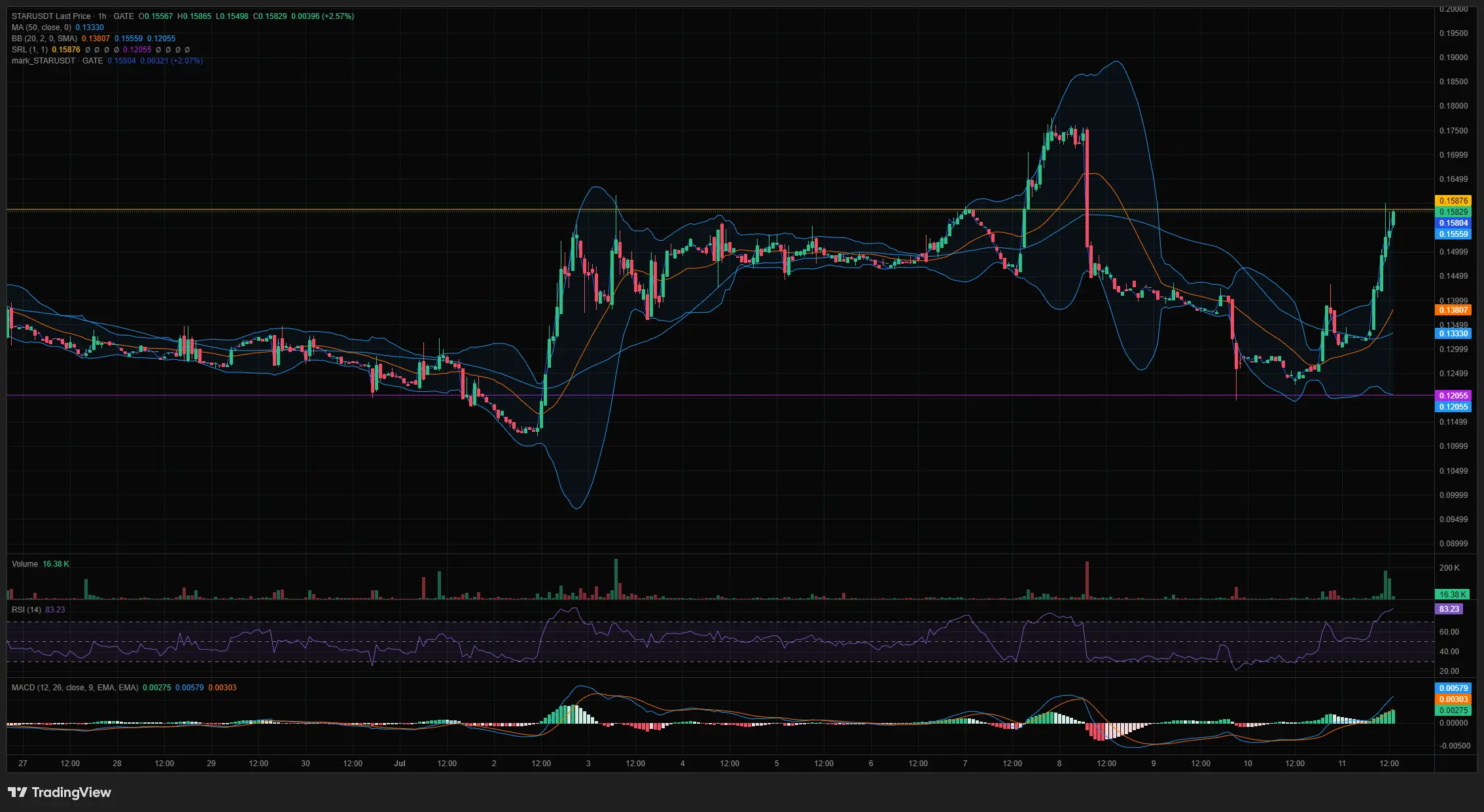Click the green 16.38 K volume tag
The height and width of the screenshot is (812, 1484).
point(1452,595)
